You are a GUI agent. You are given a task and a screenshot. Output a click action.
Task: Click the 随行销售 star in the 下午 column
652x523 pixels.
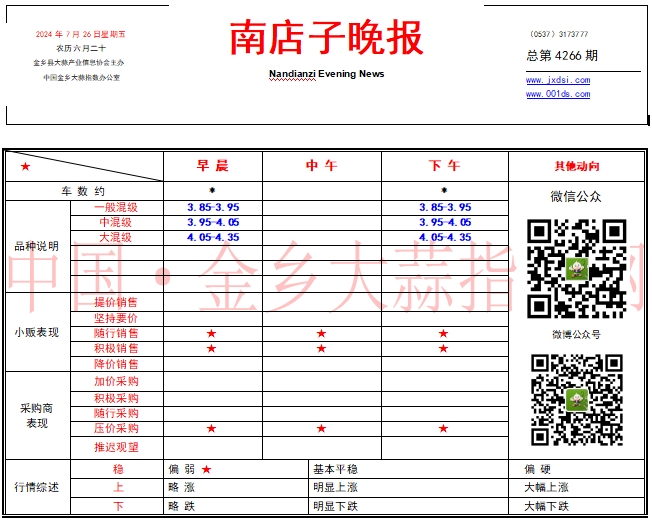(x=443, y=333)
